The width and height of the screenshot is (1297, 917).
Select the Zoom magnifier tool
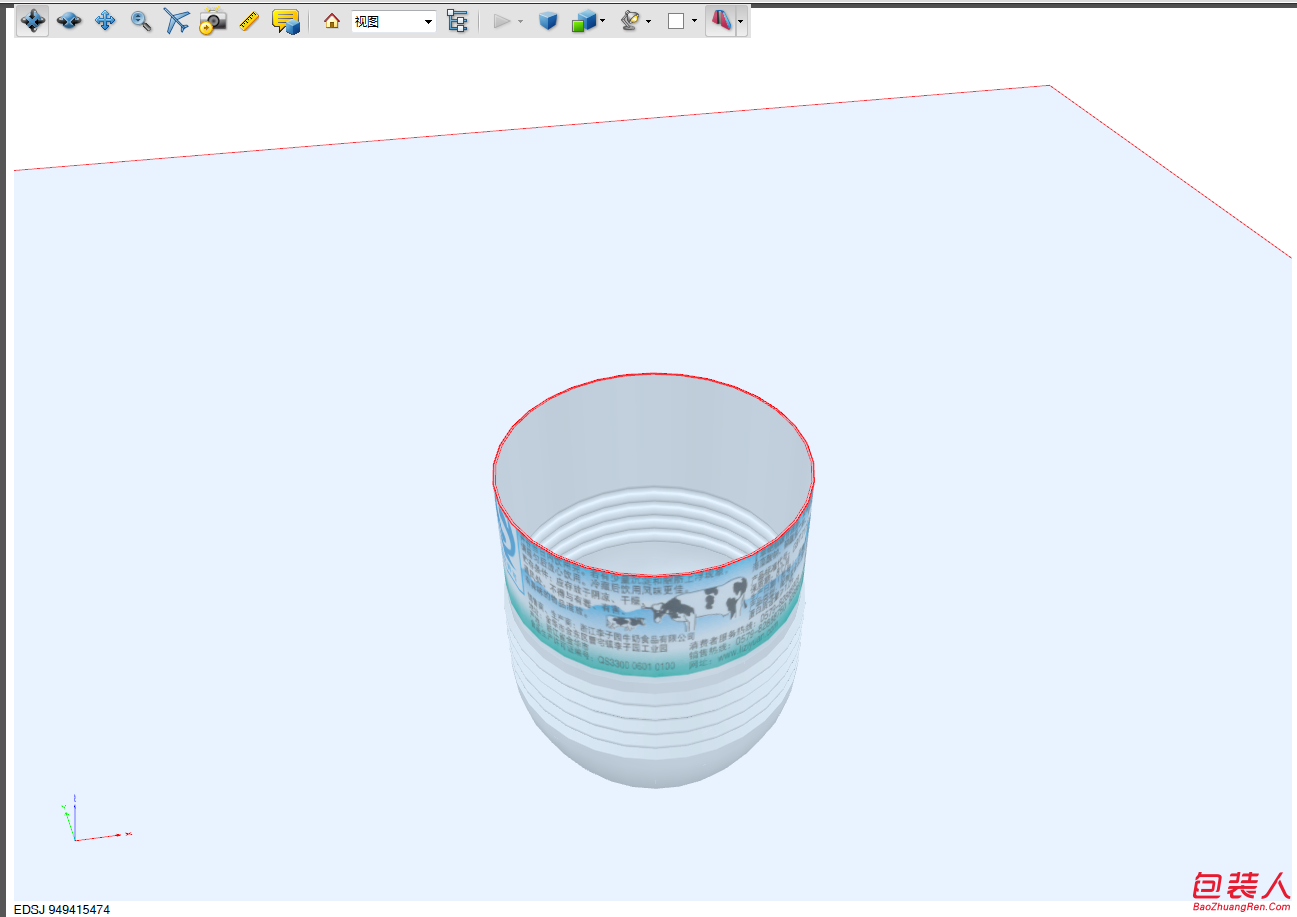pos(141,21)
